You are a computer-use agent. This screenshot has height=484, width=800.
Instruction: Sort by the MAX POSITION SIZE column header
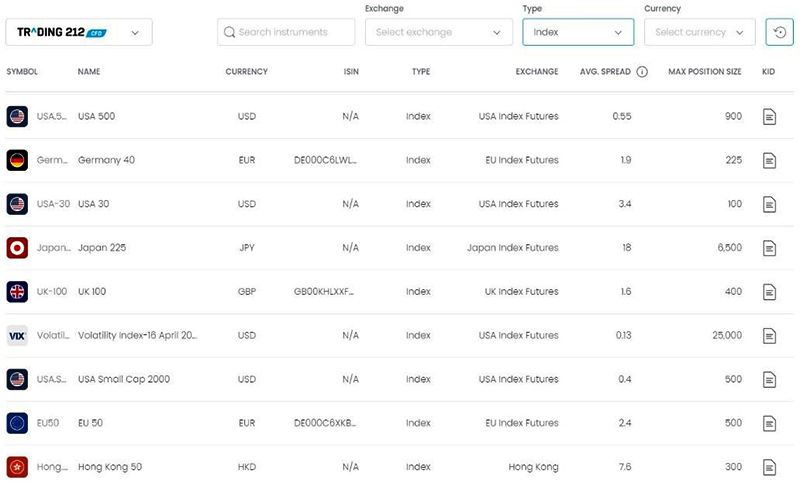705,72
